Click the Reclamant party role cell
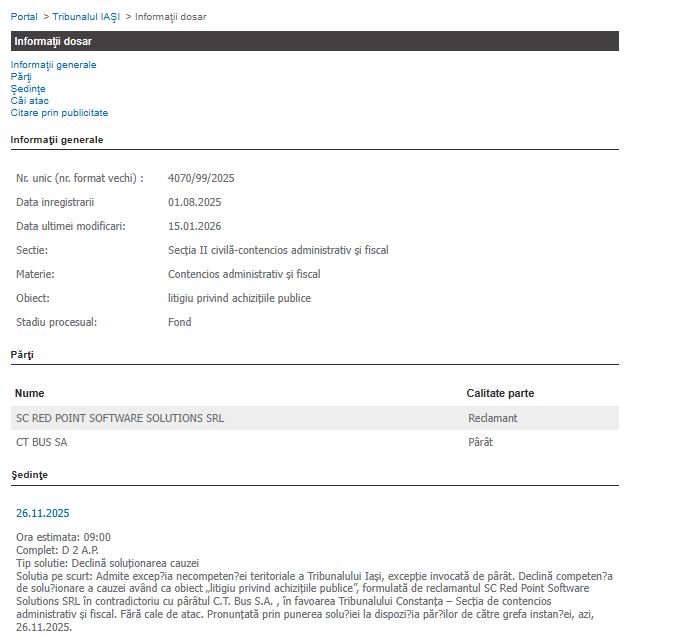This screenshot has height=635, width=698. click(493, 418)
